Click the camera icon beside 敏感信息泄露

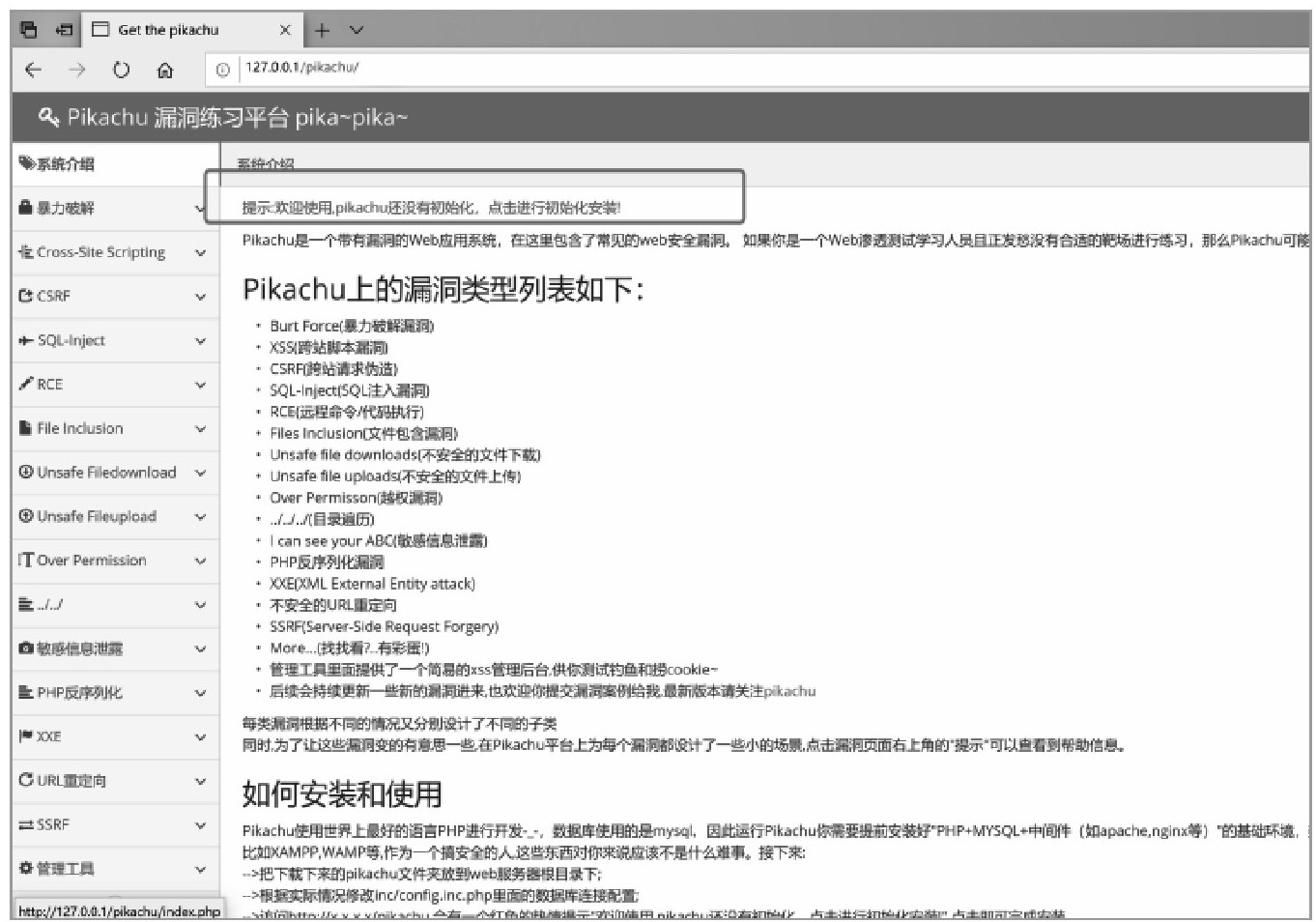pos(26,648)
